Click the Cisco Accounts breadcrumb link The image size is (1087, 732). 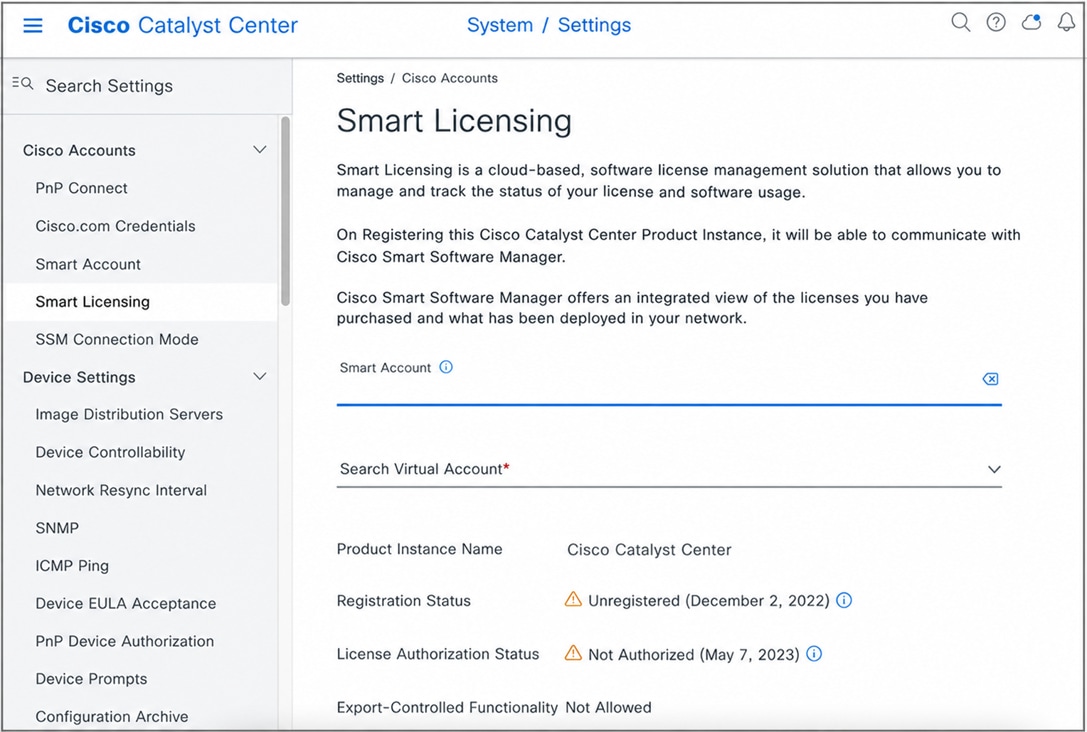[450, 78]
